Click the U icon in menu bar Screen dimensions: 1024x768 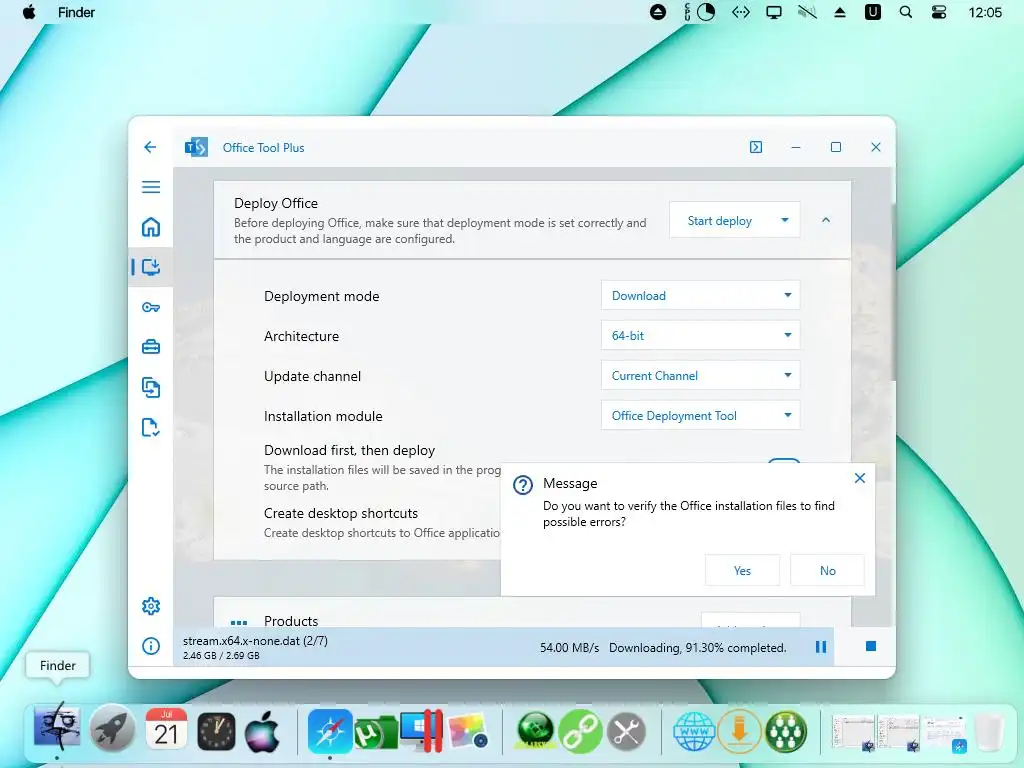coord(872,12)
